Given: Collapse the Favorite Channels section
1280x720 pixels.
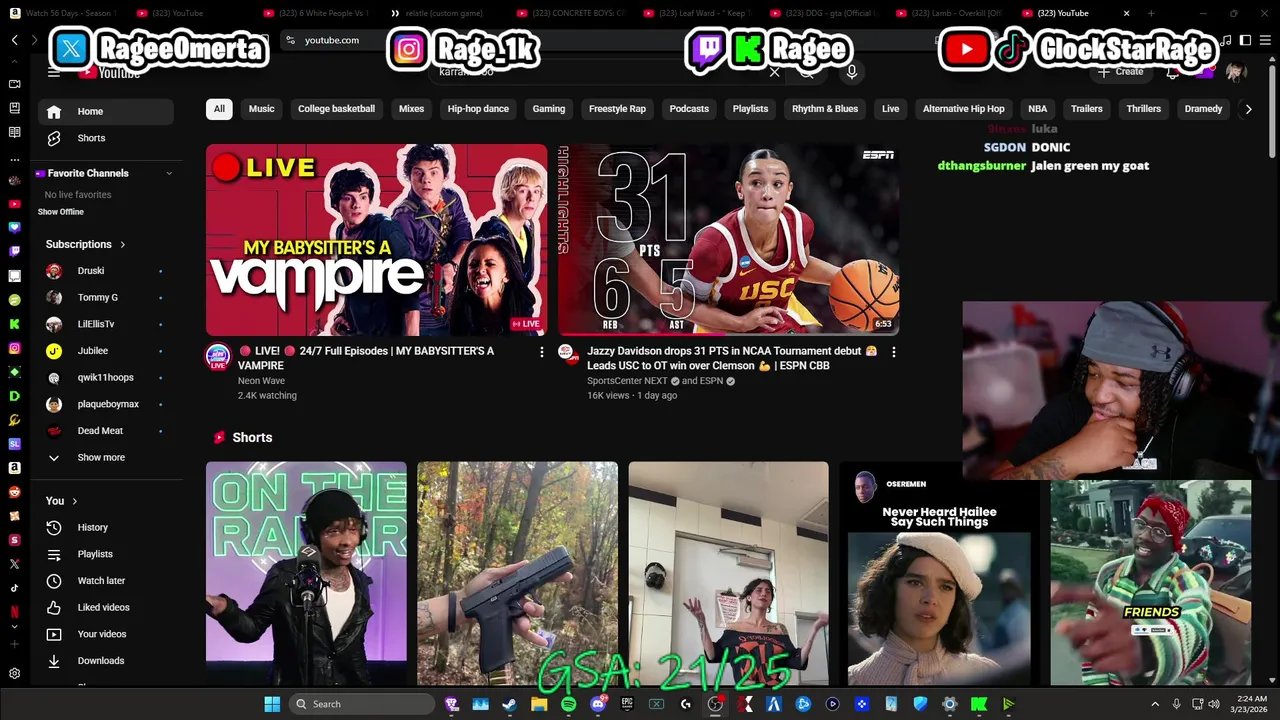Looking at the screenshot, I should click(168, 173).
